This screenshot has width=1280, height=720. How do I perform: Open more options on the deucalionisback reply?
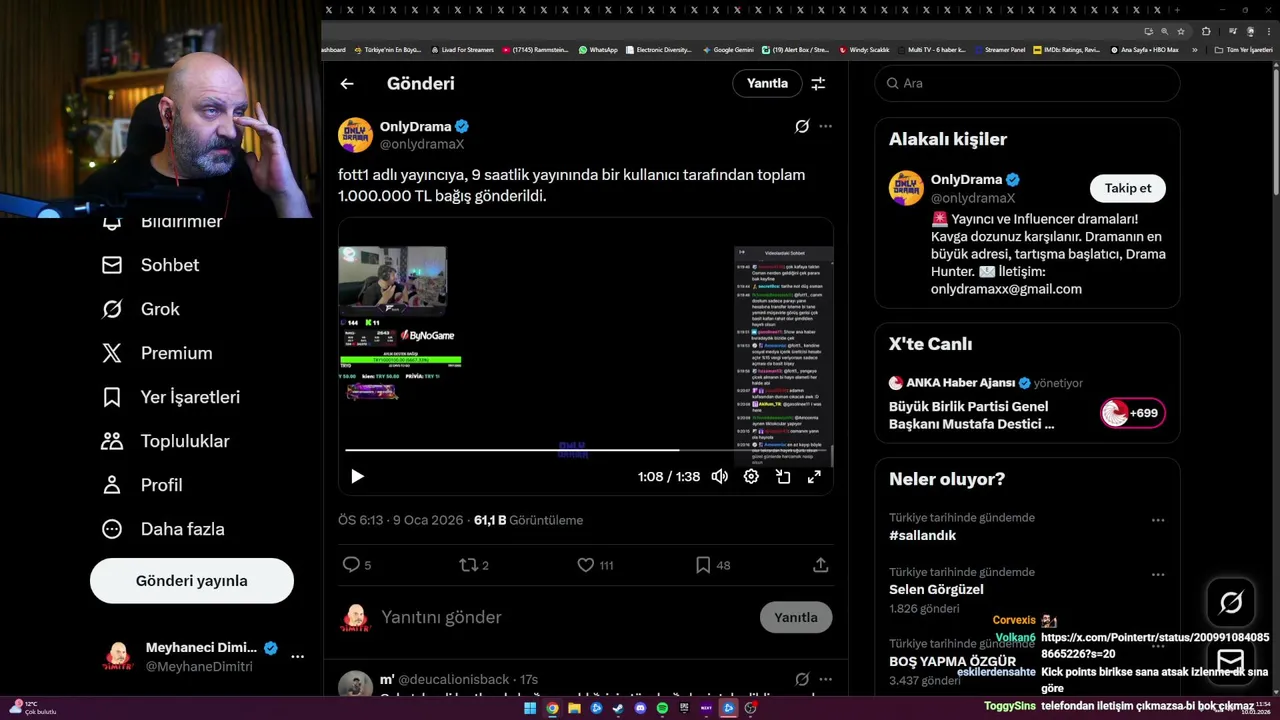tap(825, 679)
